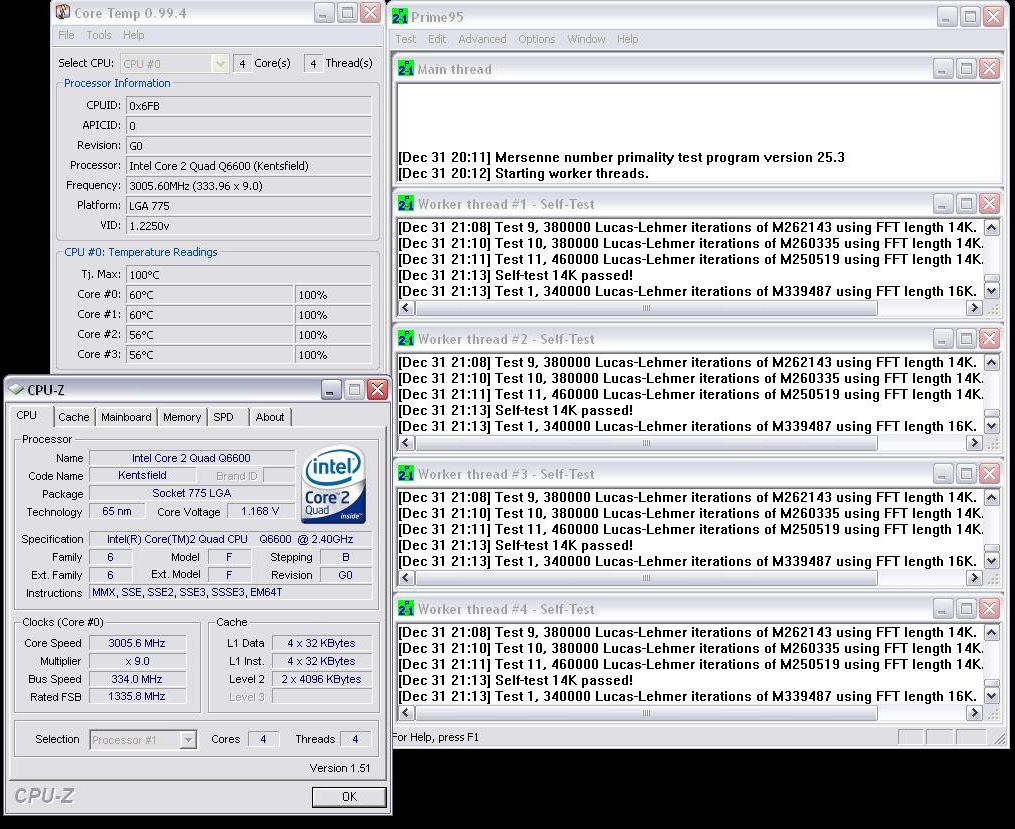Click the Prime95 title bar icon
Screen dimensions: 1015x829
[399, 16]
